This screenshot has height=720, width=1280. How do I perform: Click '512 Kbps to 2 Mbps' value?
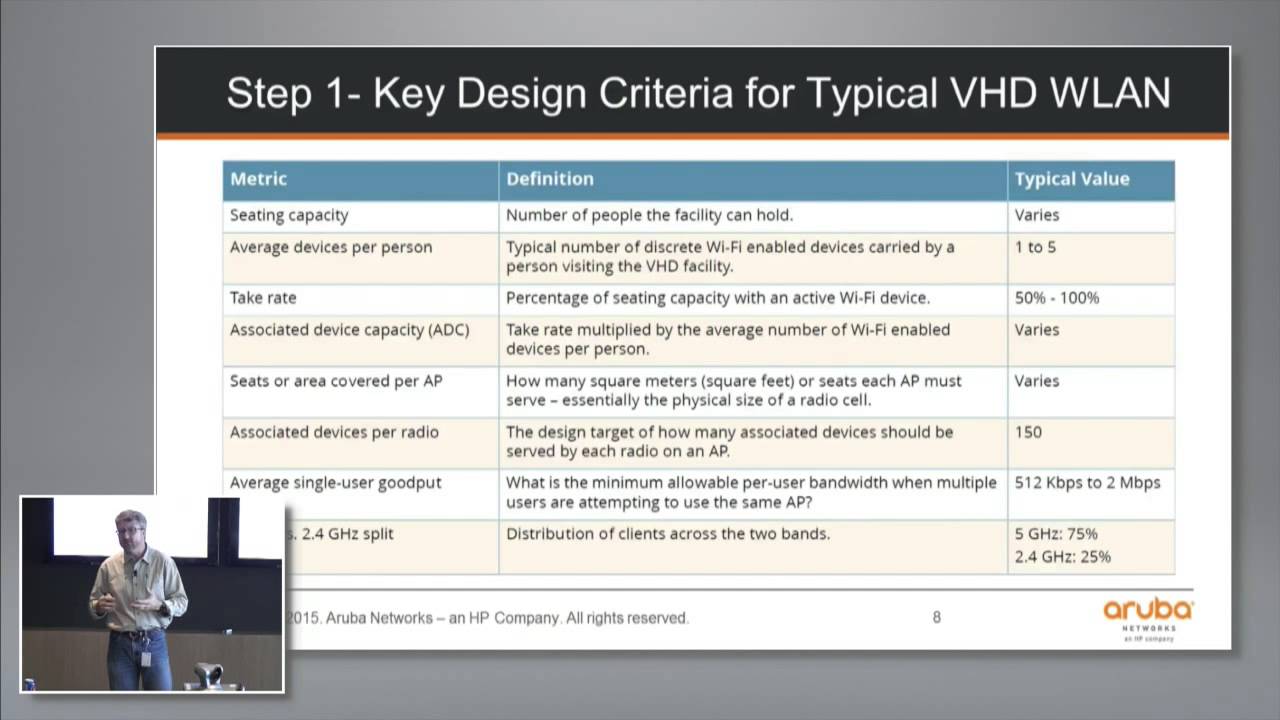click(x=1087, y=483)
